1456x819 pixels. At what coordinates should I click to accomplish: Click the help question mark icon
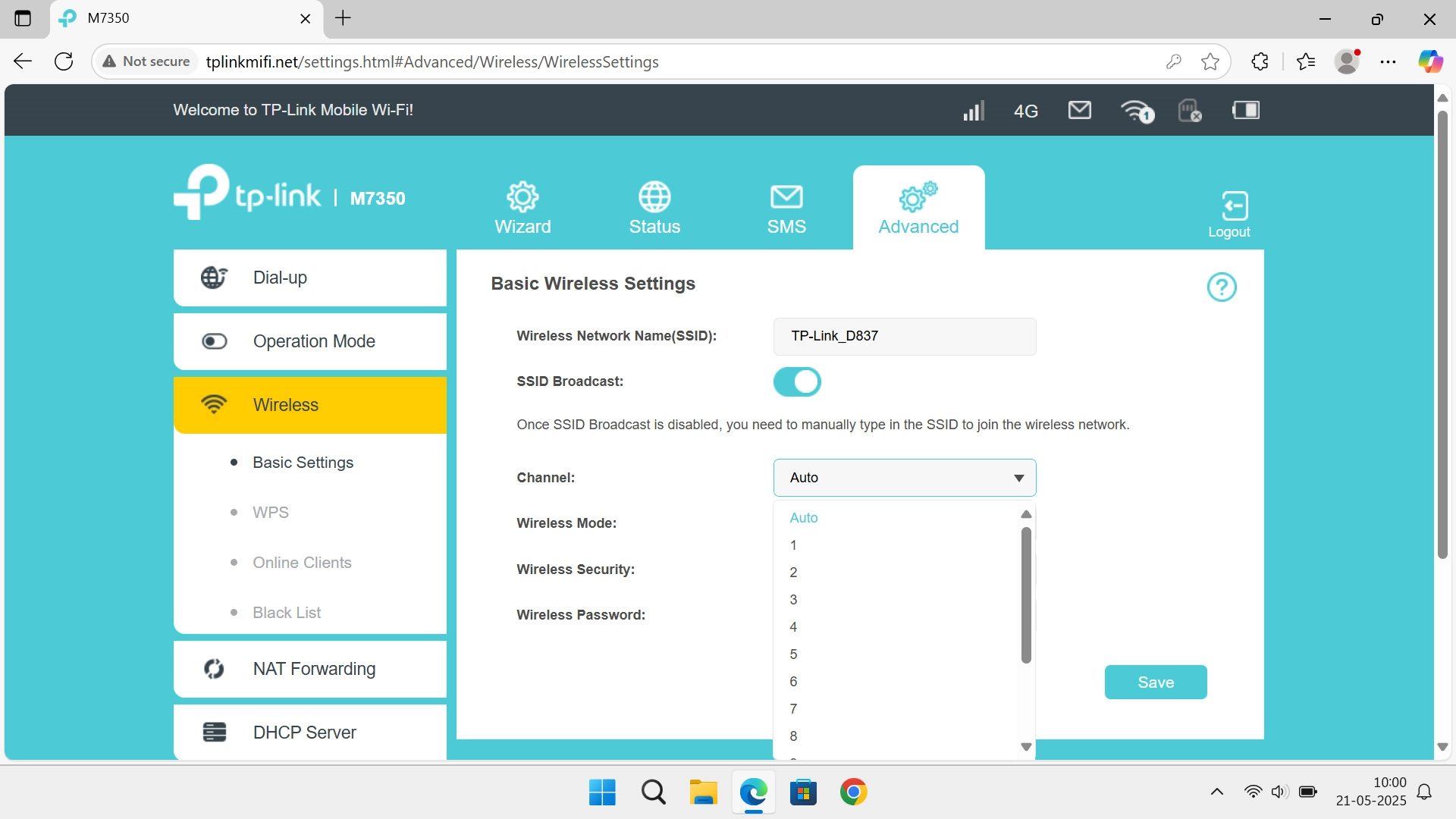[1221, 287]
